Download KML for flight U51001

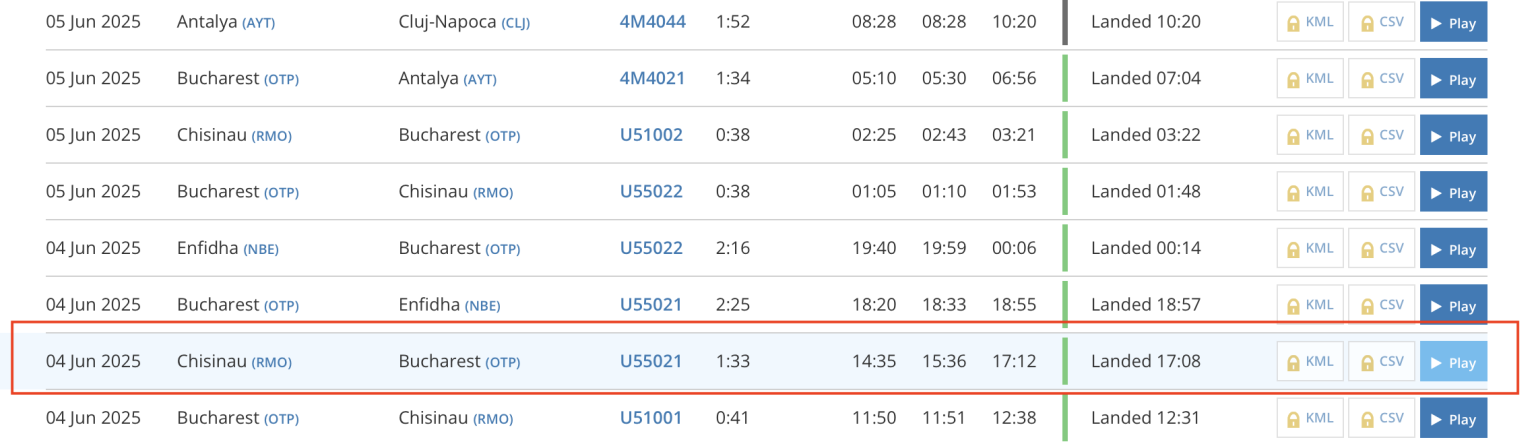click(1310, 419)
